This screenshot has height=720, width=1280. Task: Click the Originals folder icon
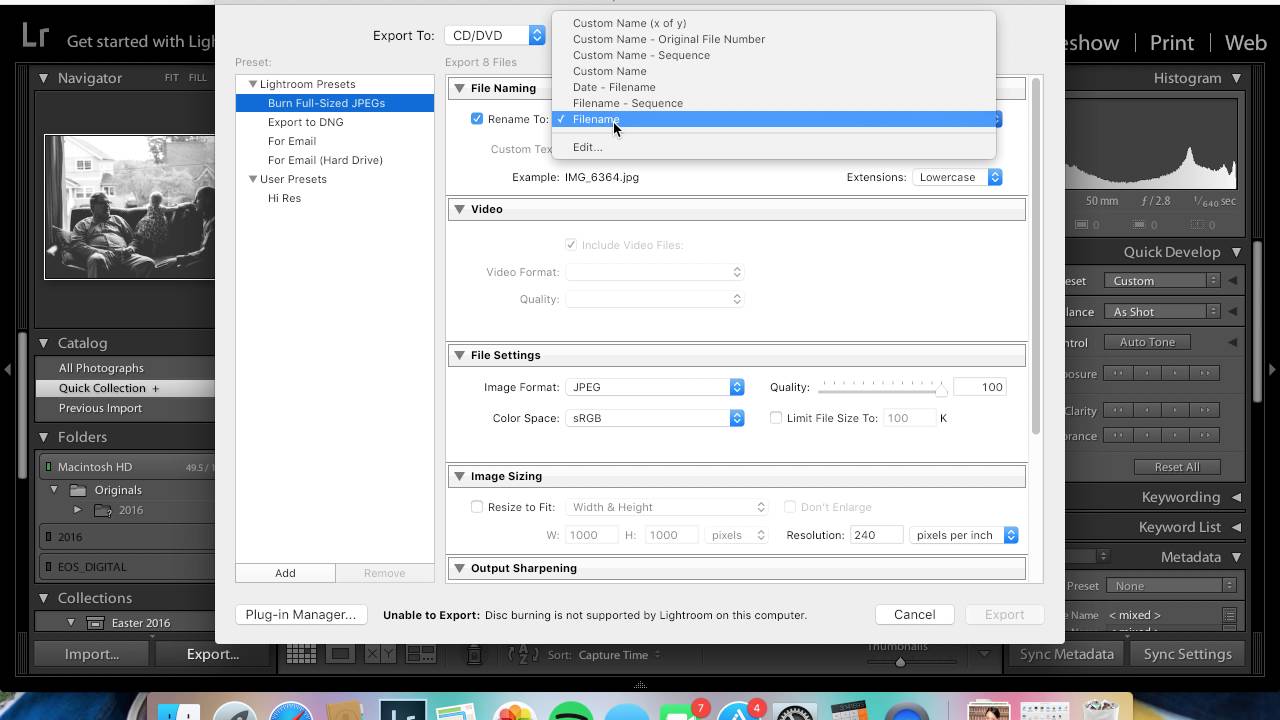[78, 490]
